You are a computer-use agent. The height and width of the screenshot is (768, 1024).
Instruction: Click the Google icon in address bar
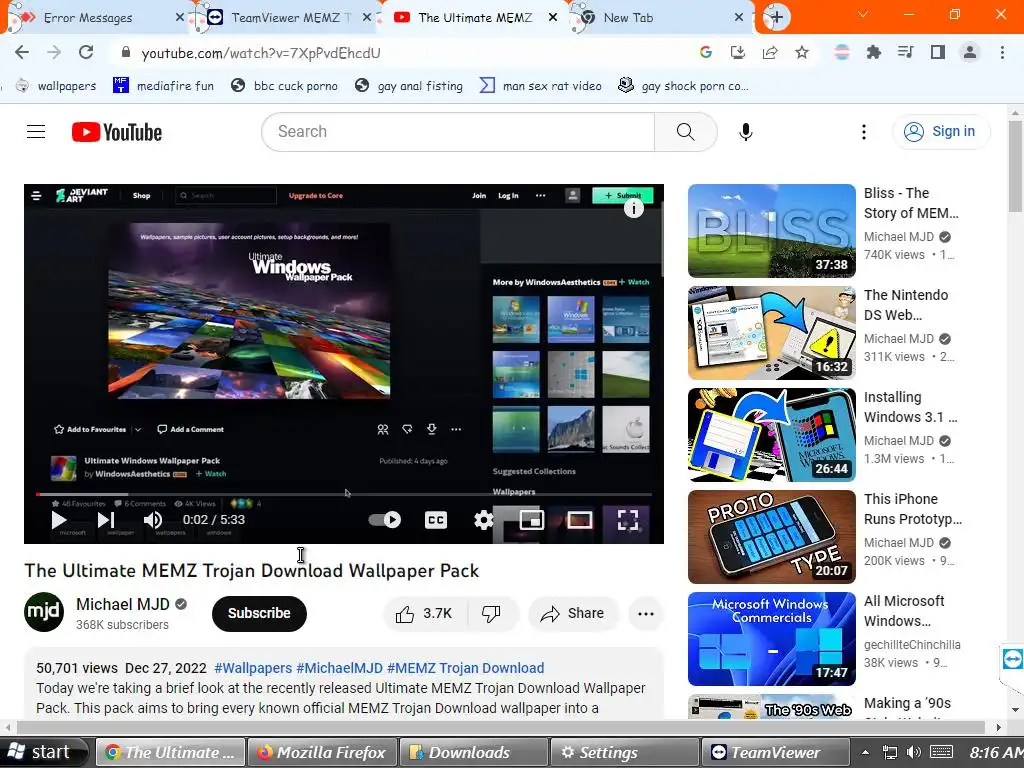[705, 52]
